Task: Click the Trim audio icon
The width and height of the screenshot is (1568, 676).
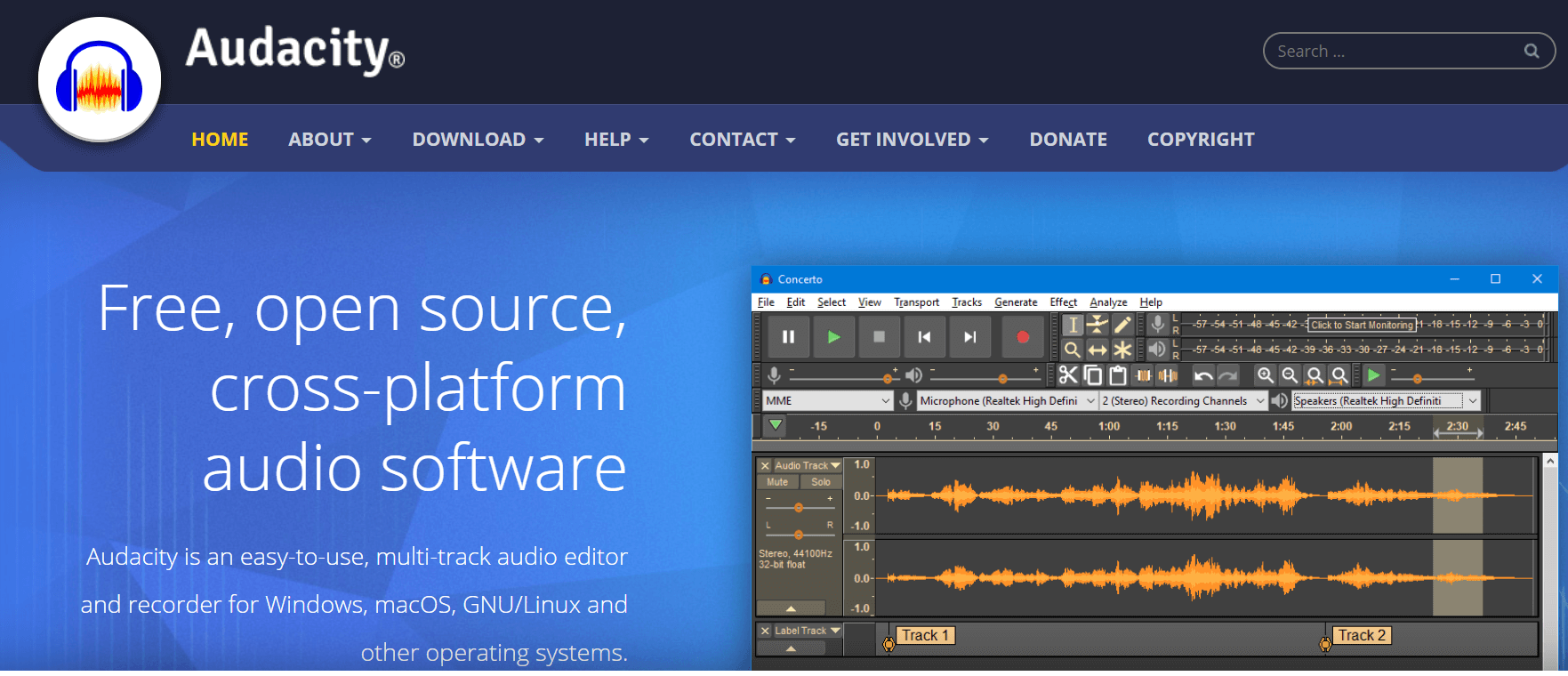Action: [x=1144, y=375]
